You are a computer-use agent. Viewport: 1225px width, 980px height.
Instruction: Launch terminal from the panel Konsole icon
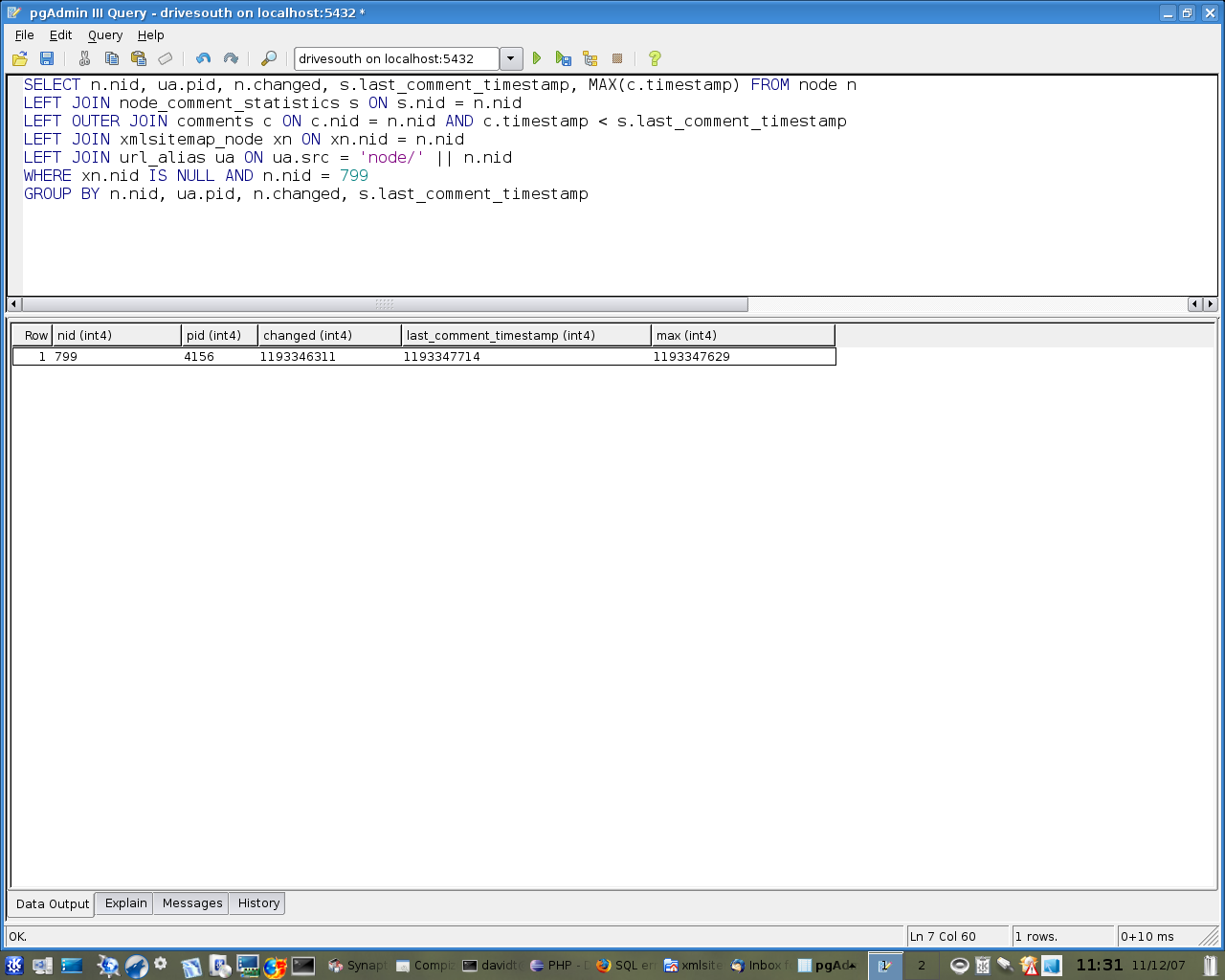coord(303,966)
